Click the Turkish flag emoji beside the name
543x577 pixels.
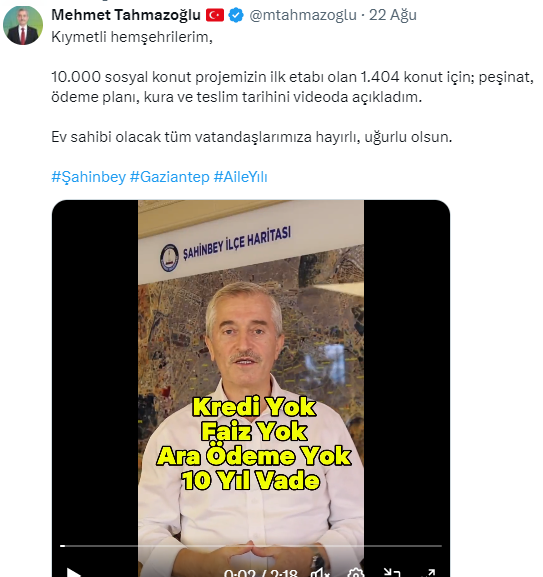point(215,15)
